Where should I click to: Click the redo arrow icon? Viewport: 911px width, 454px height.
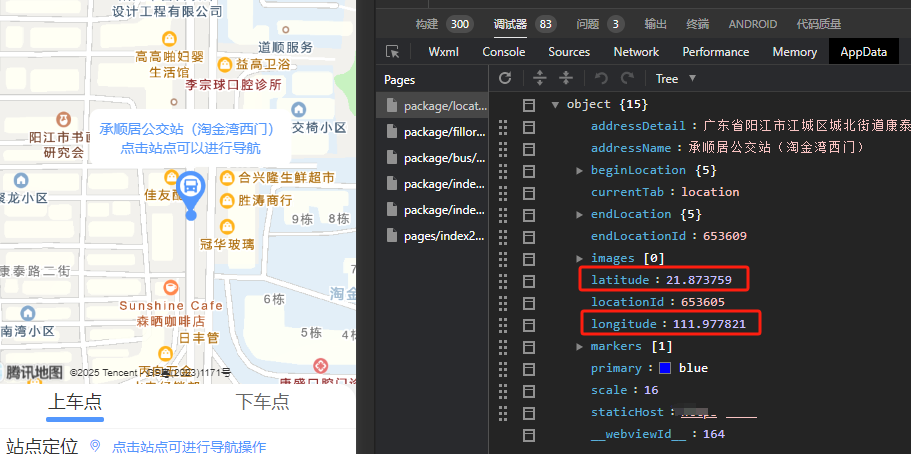pyautogui.click(x=627, y=78)
